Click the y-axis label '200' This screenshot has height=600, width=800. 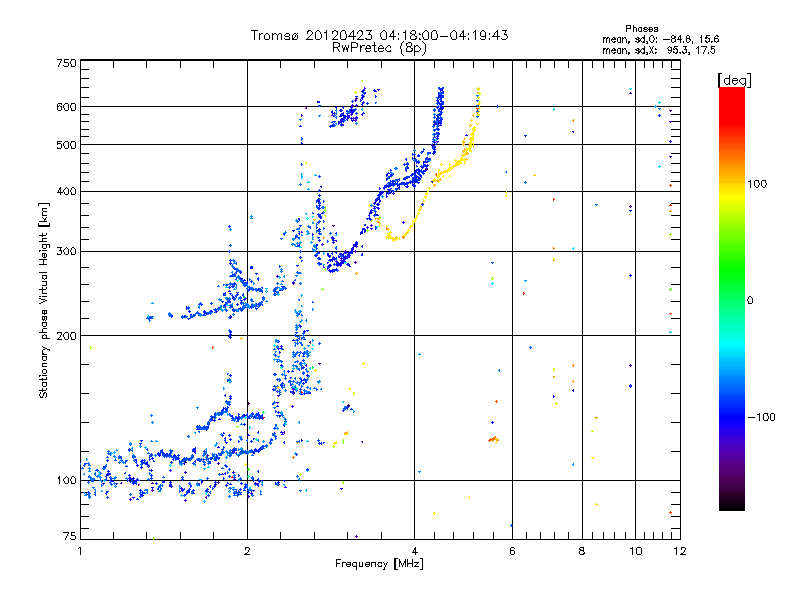point(66,336)
